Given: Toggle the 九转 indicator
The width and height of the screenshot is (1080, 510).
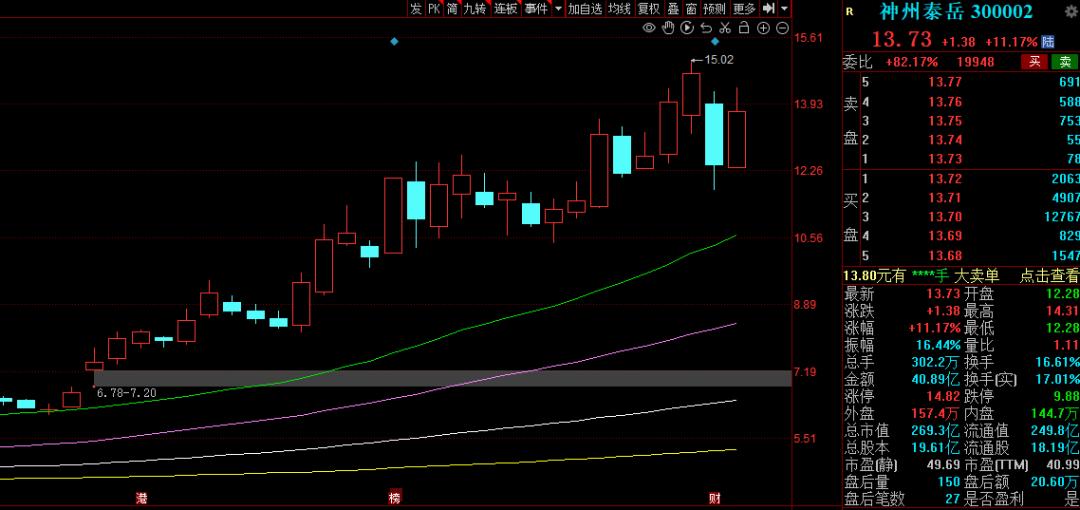Looking at the screenshot, I should click(475, 8).
